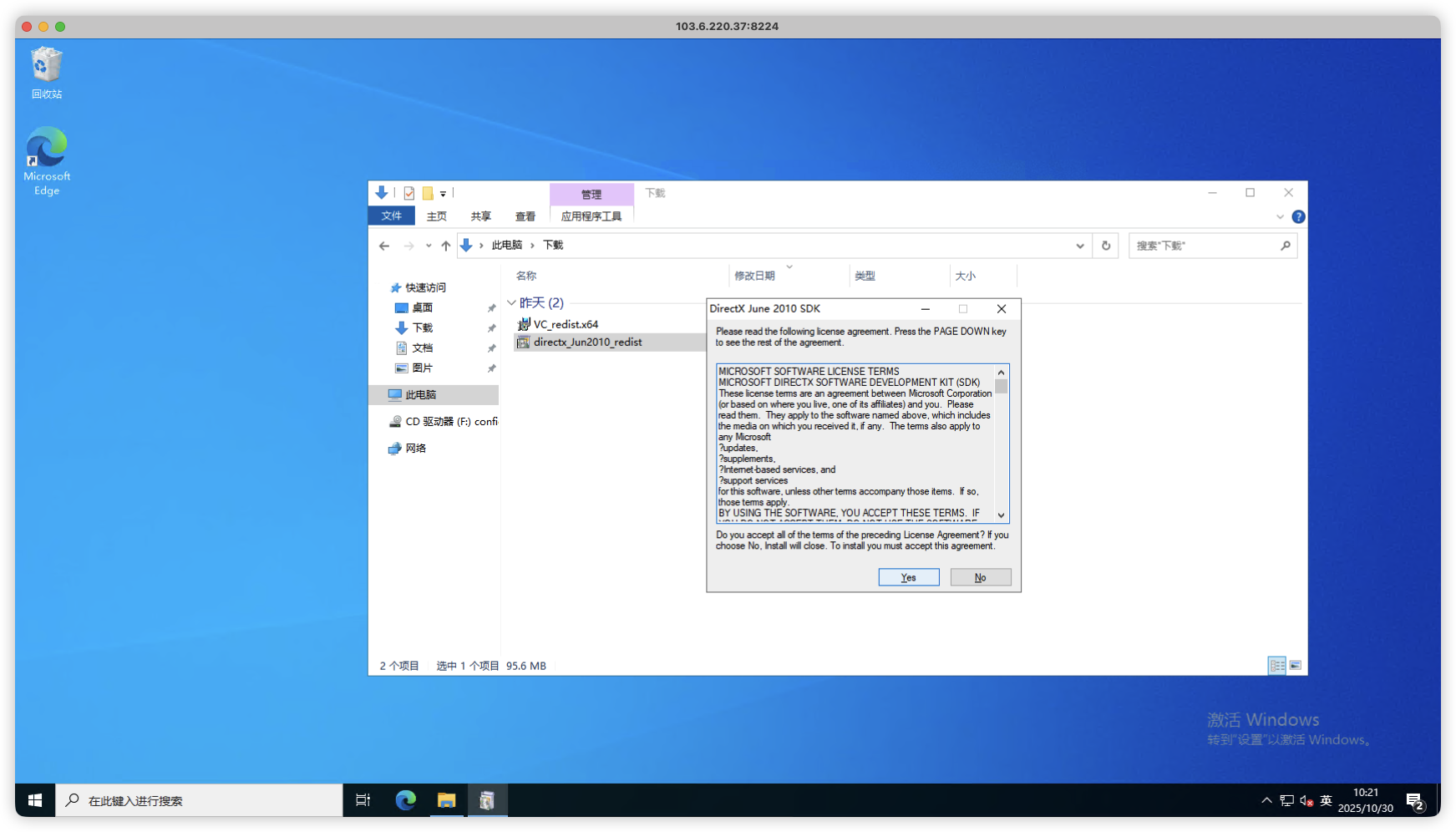Viewport: 1456px width, 832px height.
Task: Collapse the 昨天 (2) file group
Action: [x=511, y=303]
